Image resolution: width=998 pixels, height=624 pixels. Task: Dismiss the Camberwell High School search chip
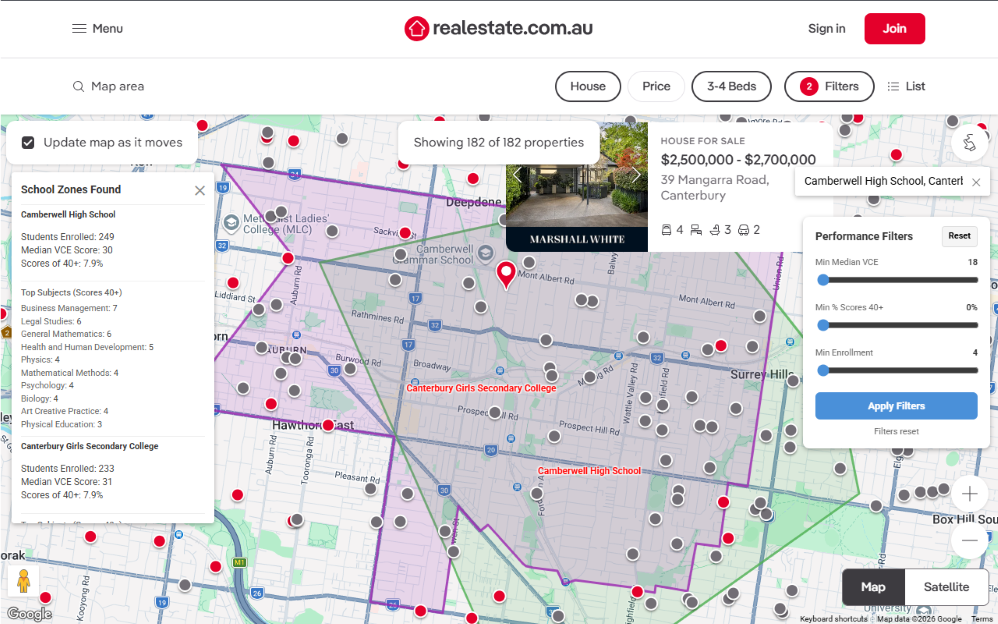pos(977,181)
